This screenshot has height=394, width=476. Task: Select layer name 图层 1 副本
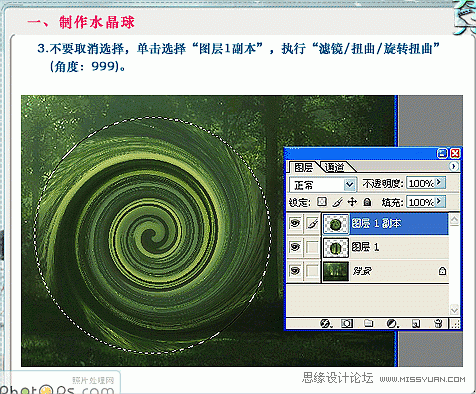(x=376, y=223)
